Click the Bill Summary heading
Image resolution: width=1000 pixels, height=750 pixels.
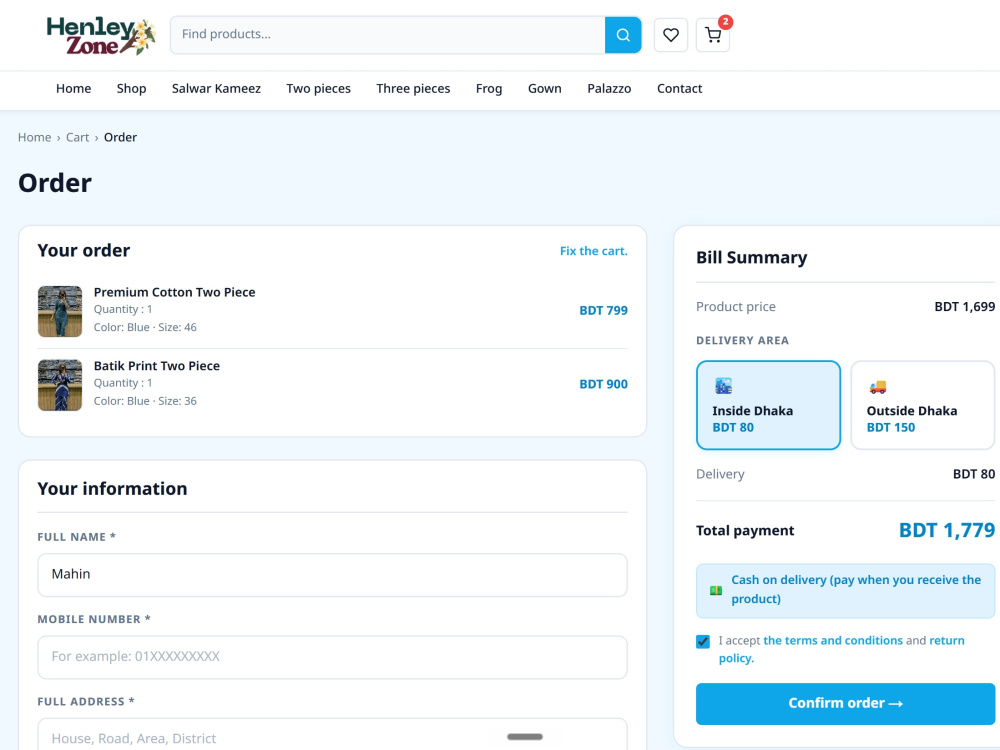pyautogui.click(x=751, y=258)
